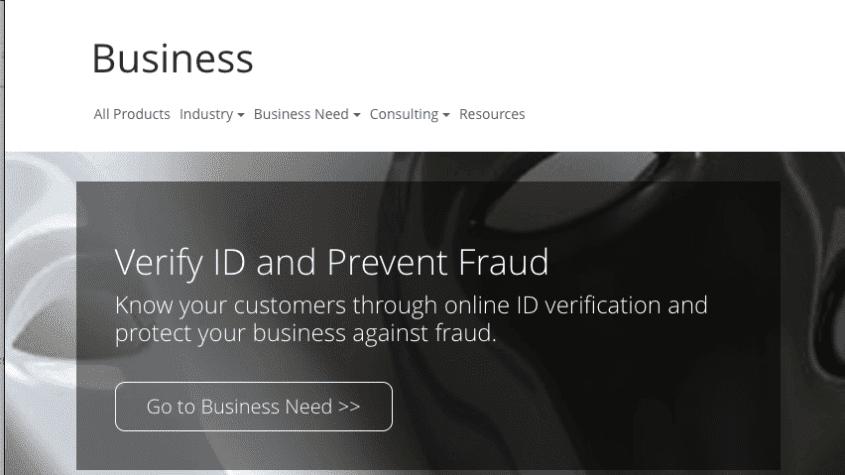Expand the Business Need caret in navigation
845x475 pixels.
(357, 115)
